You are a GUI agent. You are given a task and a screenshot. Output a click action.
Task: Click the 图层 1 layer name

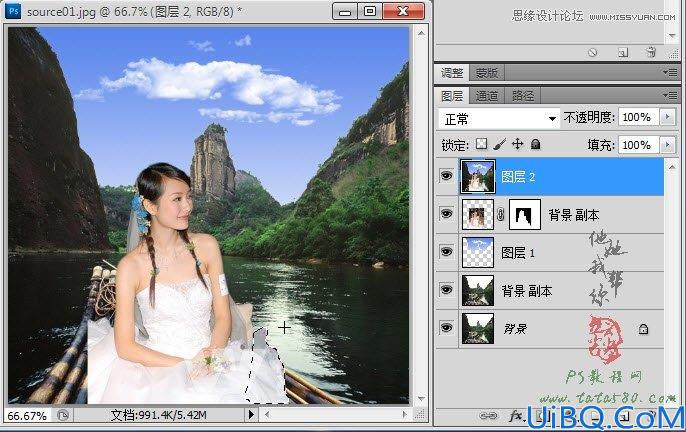pyautogui.click(x=518, y=253)
